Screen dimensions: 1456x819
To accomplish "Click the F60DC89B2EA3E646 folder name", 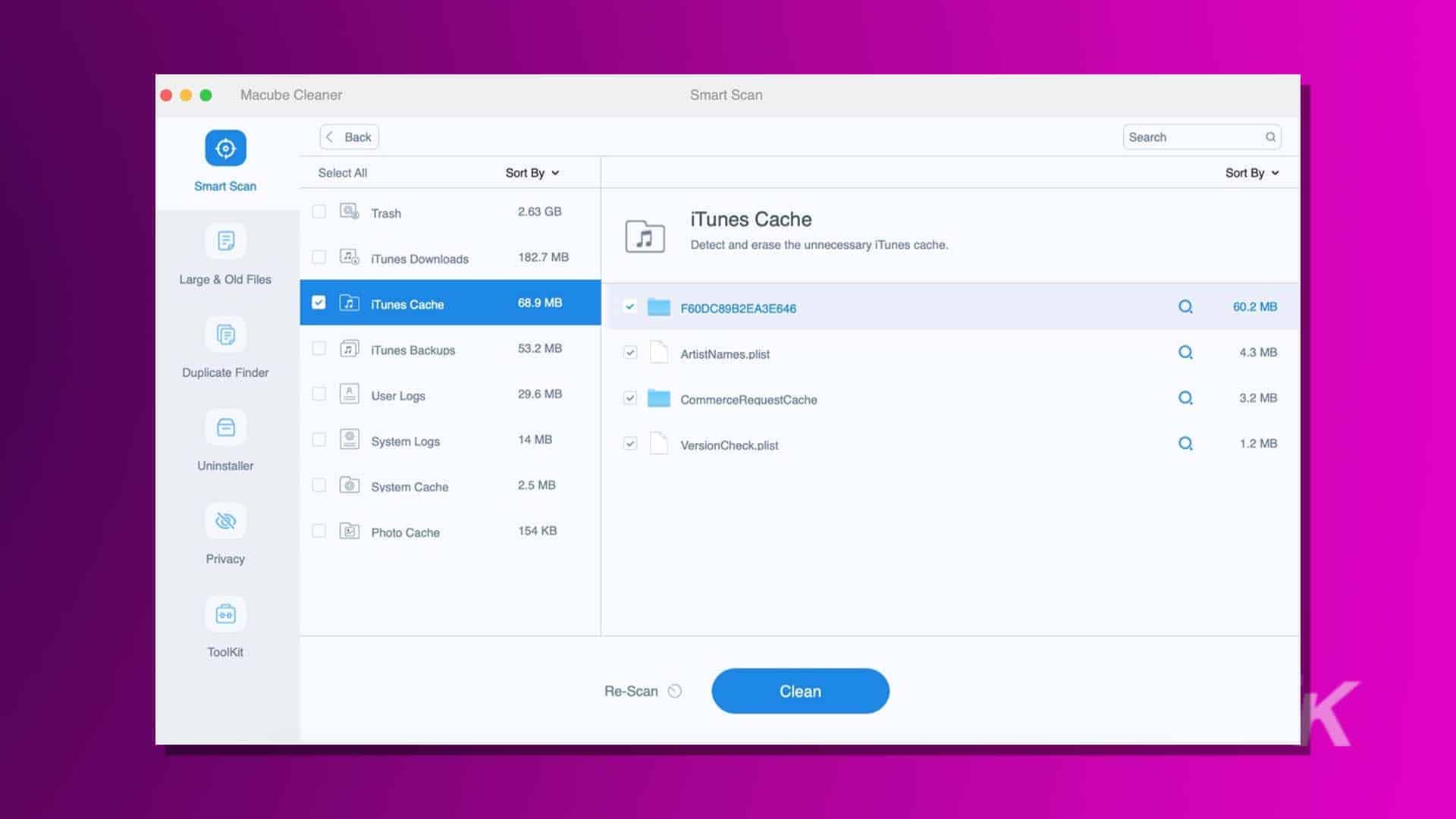I will point(739,309).
